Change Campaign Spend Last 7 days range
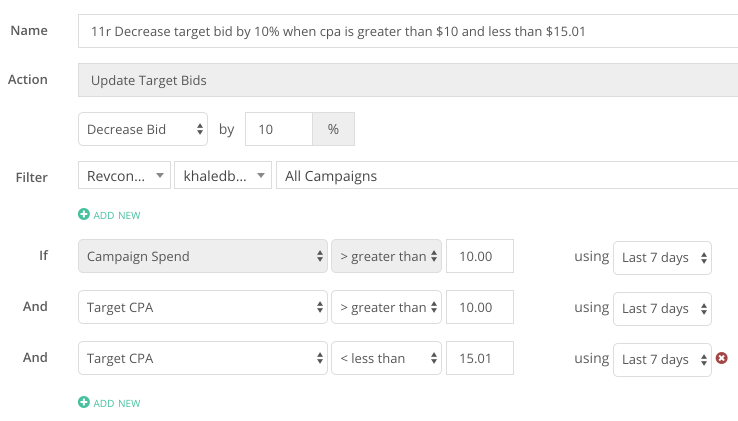The image size is (738, 421). point(662,258)
